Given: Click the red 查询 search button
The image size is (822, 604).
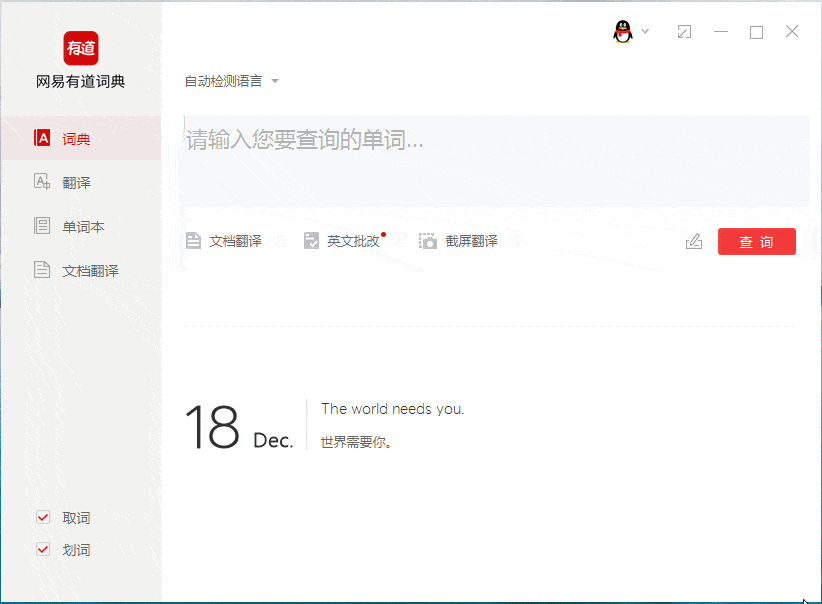Looking at the screenshot, I should [756, 242].
